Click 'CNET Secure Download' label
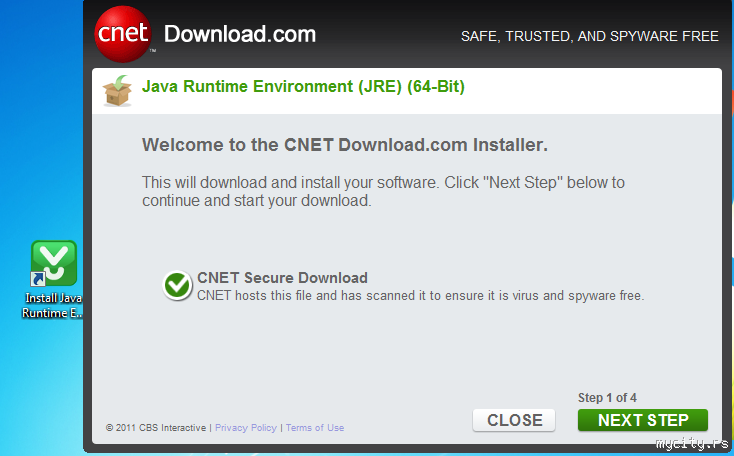The image size is (734, 456). [282, 278]
